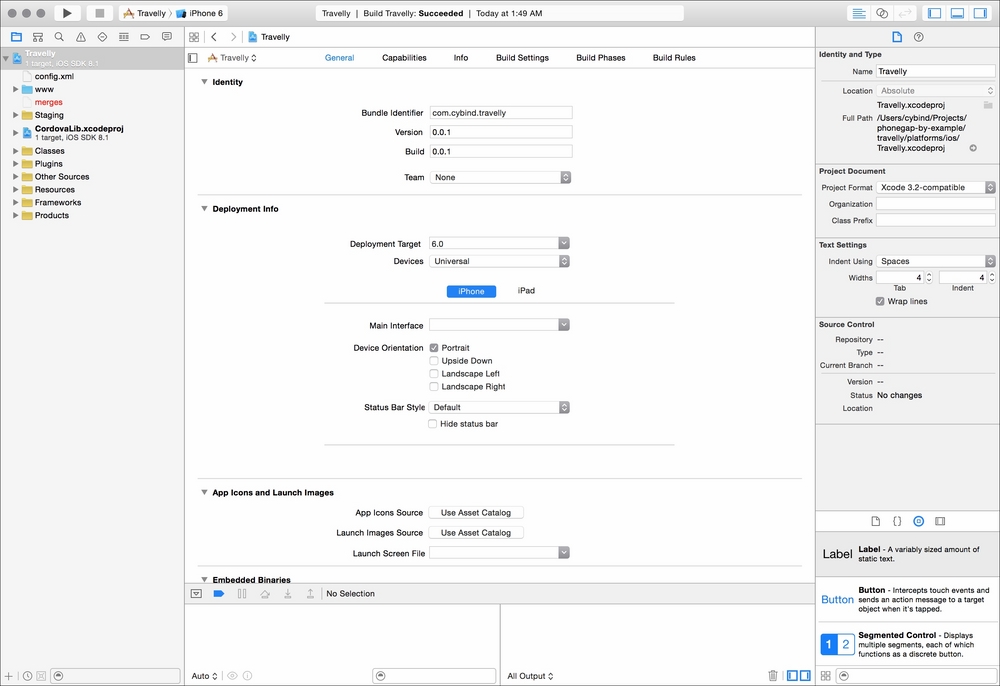Screen dimensions: 1000x686
Task: Uncheck the Portrait orientation
Action: point(434,347)
